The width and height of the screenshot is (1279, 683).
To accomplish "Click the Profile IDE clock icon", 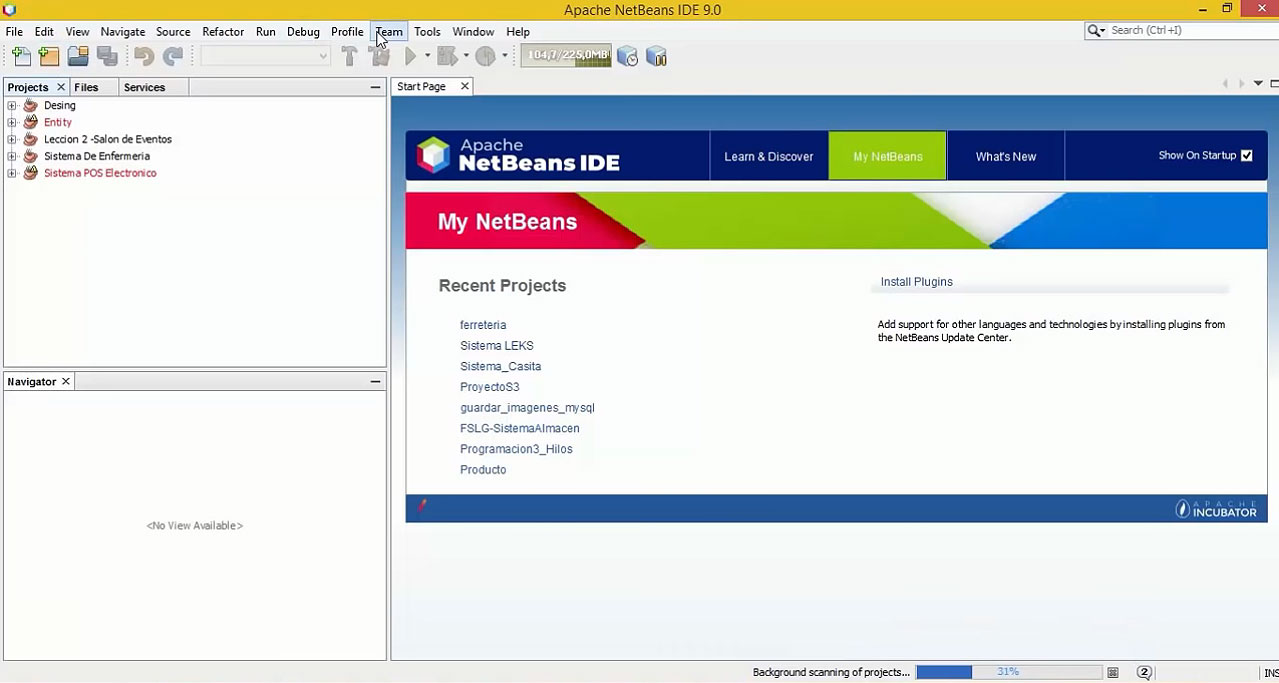I will coord(627,57).
